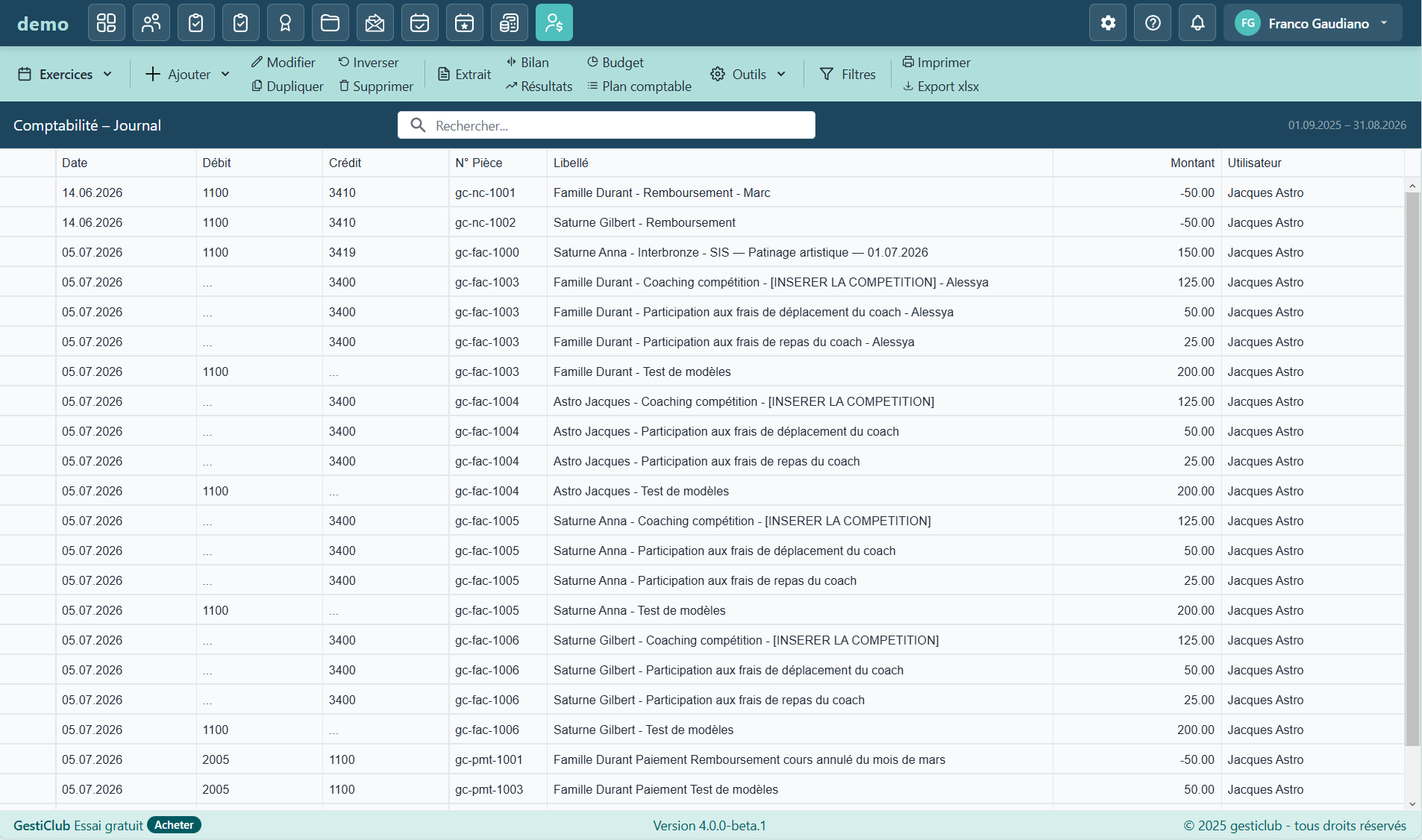Image resolution: width=1422 pixels, height=840 pixels.
Task: Select the gc-fac-1000 Interbronze Patinage artistique row
Action: click(x=701, y=252)
